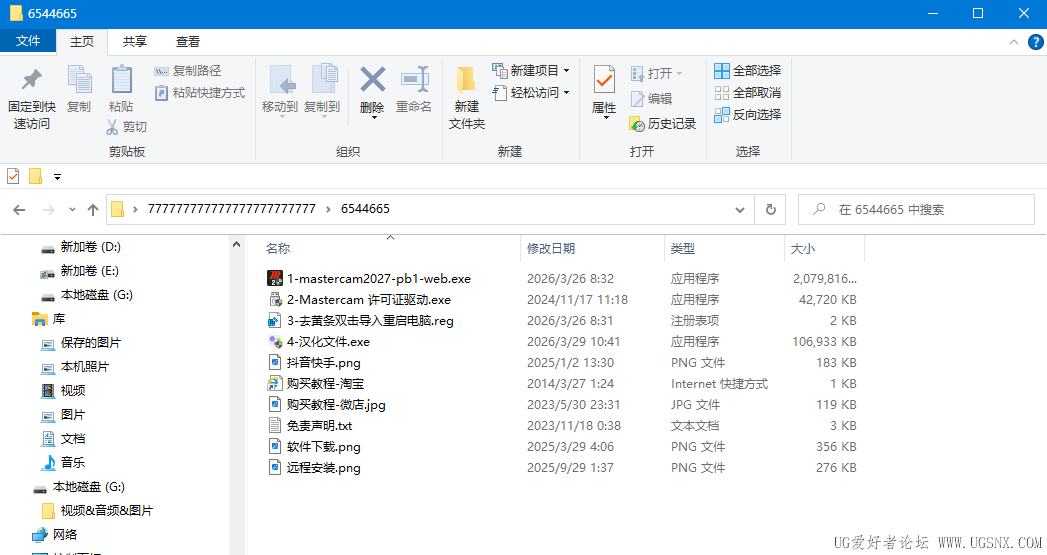This screenshot has height=555, width=1047.
Task: Click the quick access properties checkmark icon
Action: point(13,176)
